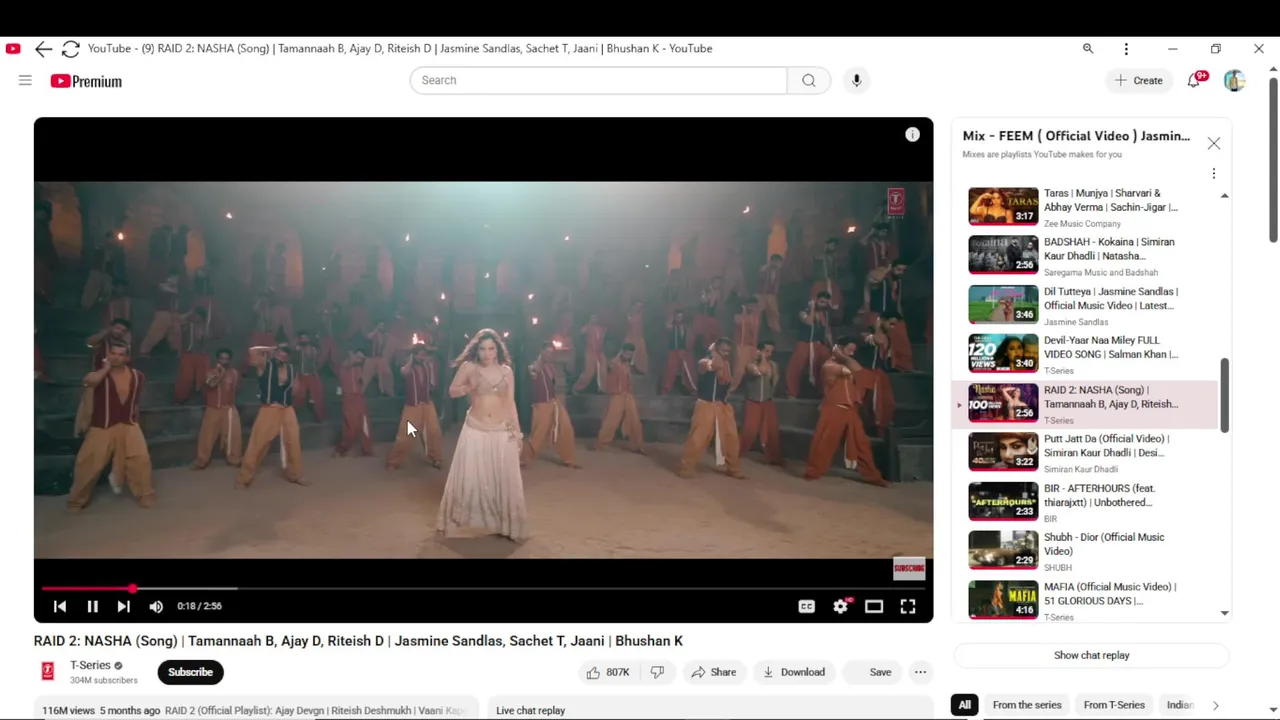Pause the playing video
This screenshot has width=1280, height=720.
[92, 606]
